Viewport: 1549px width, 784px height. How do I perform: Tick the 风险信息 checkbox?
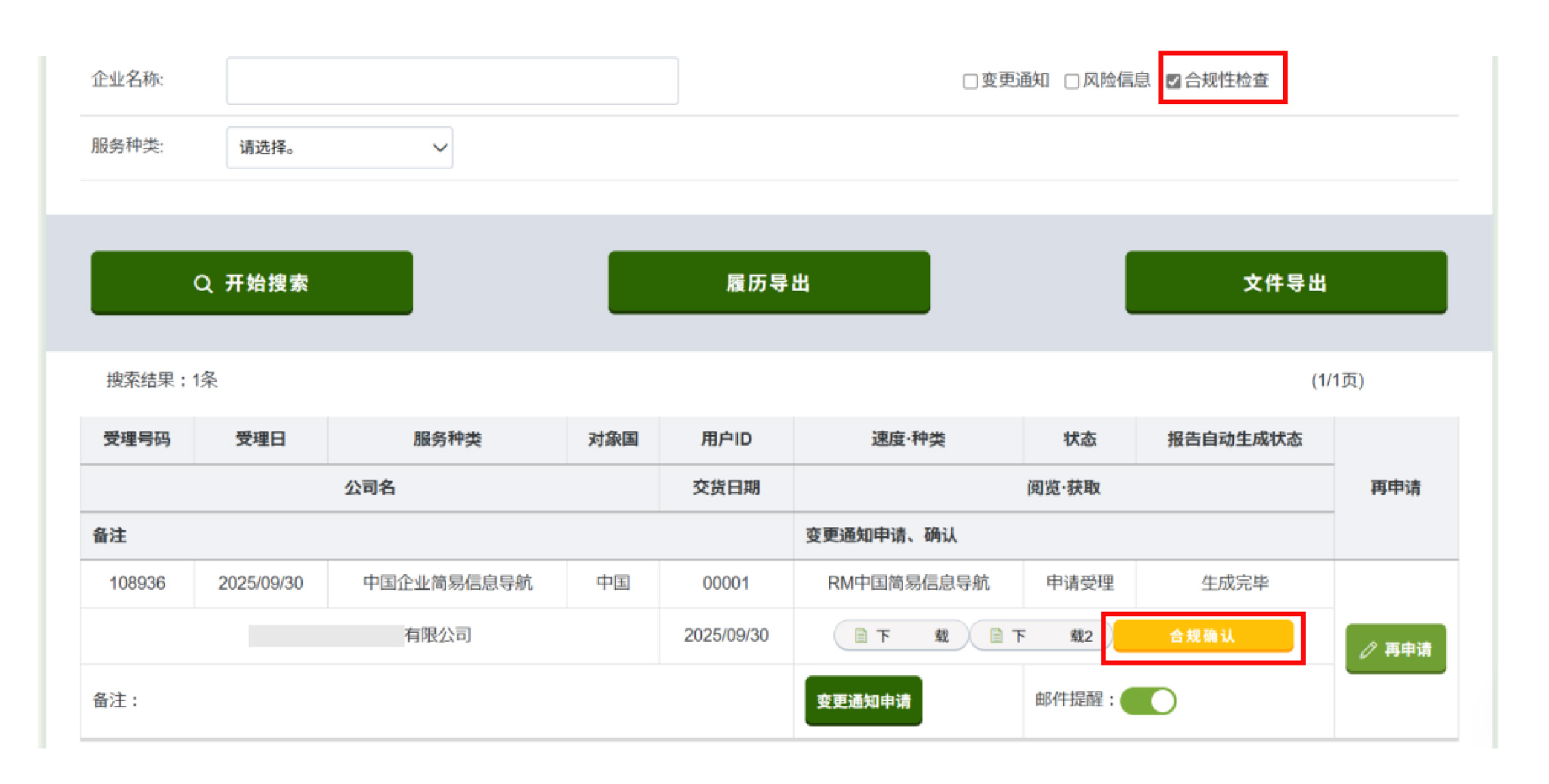point(1071,82)
